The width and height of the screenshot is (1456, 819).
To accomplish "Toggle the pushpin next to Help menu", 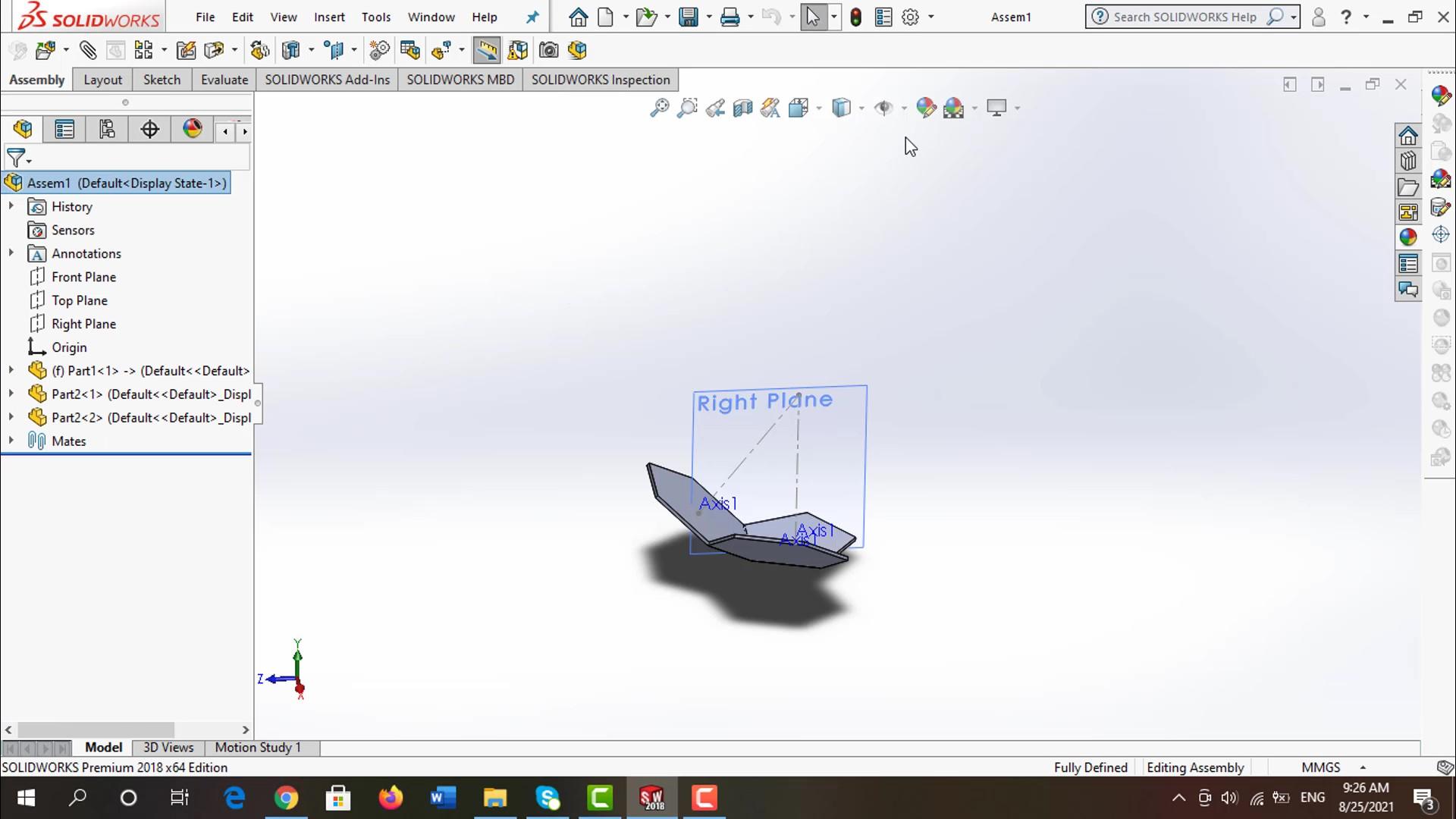I will point(532,17).
